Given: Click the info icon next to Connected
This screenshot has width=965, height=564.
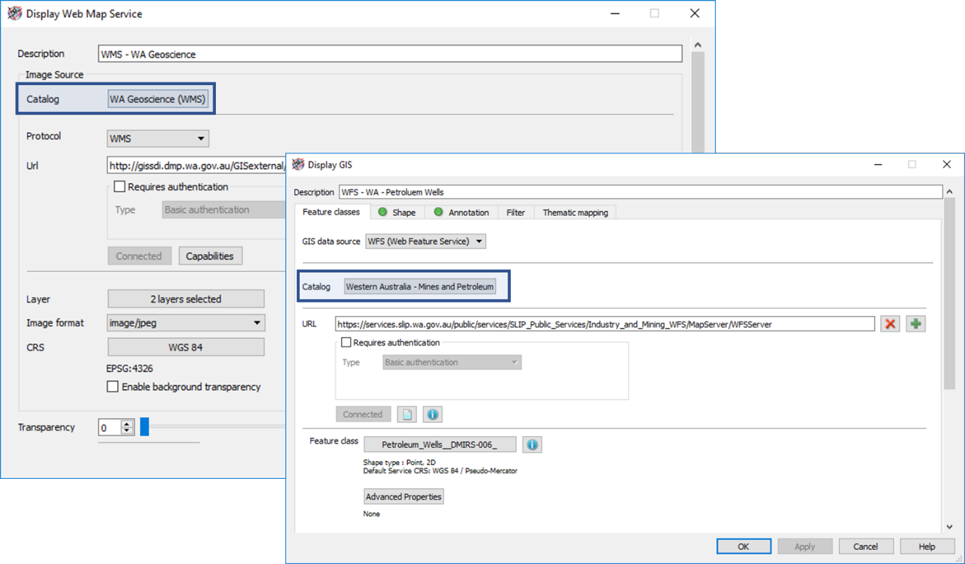Looking at the screenshot, I should pos(432,414).
